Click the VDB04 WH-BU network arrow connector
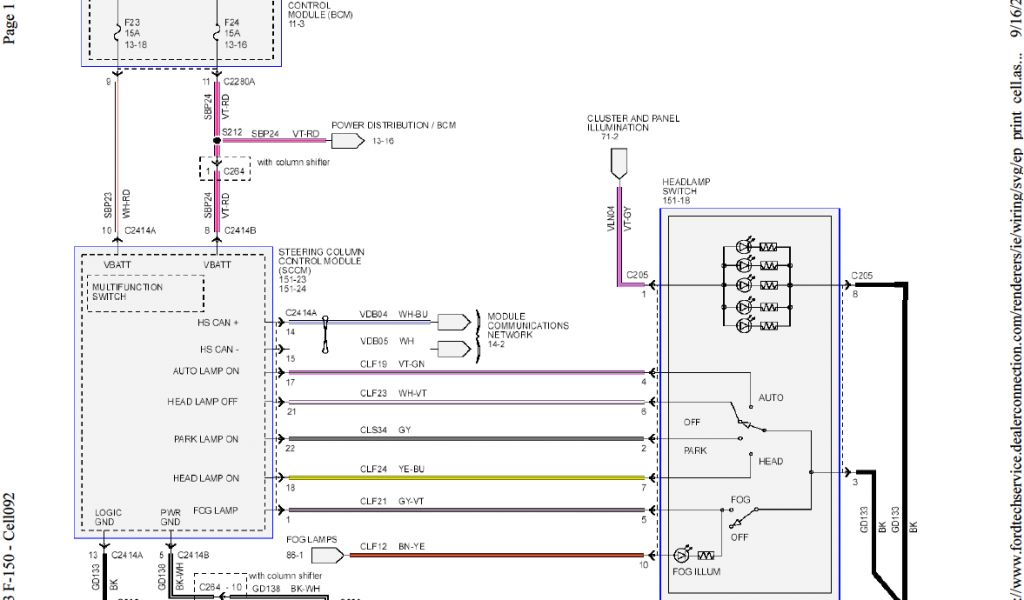 453,322
